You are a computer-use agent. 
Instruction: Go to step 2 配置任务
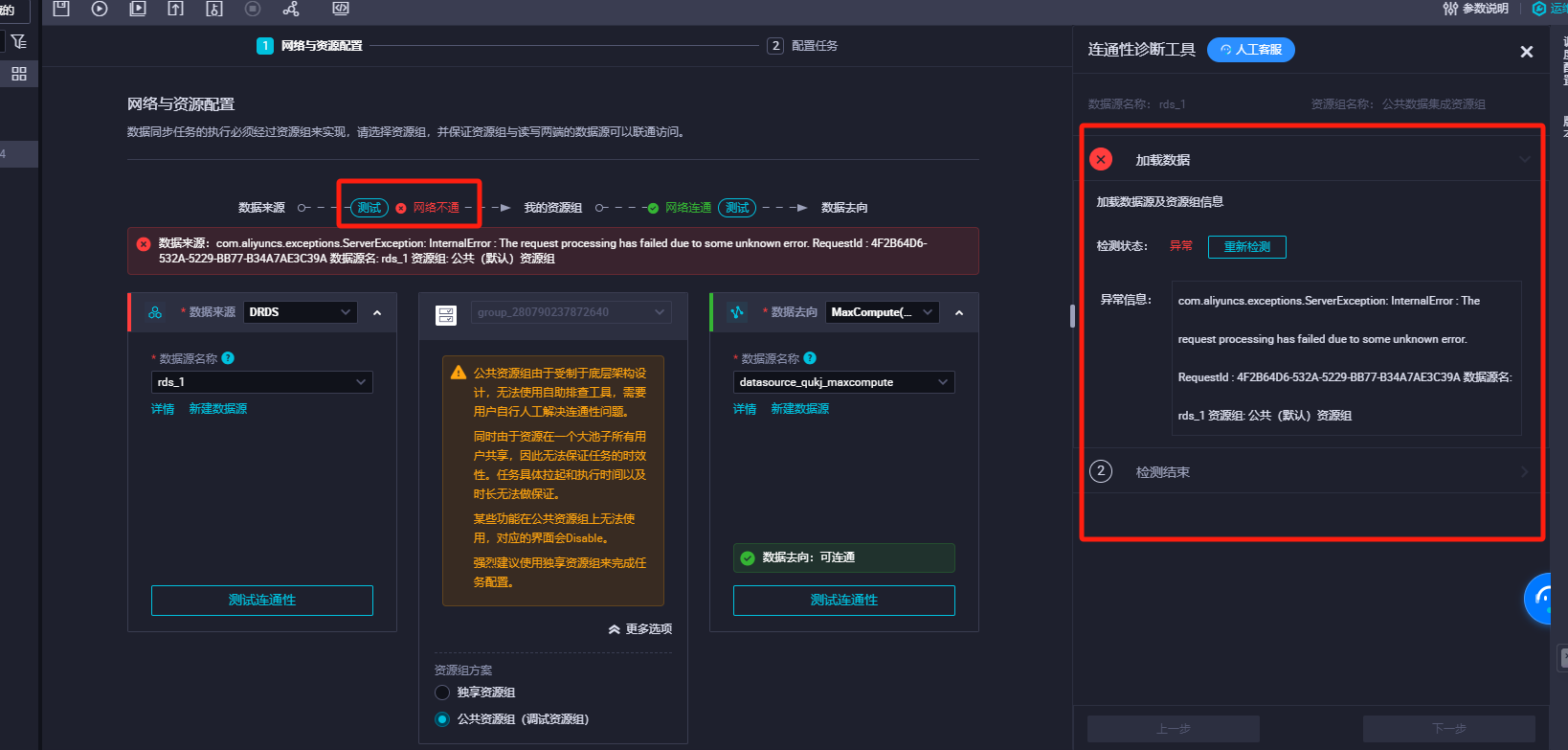click(802, 46)
